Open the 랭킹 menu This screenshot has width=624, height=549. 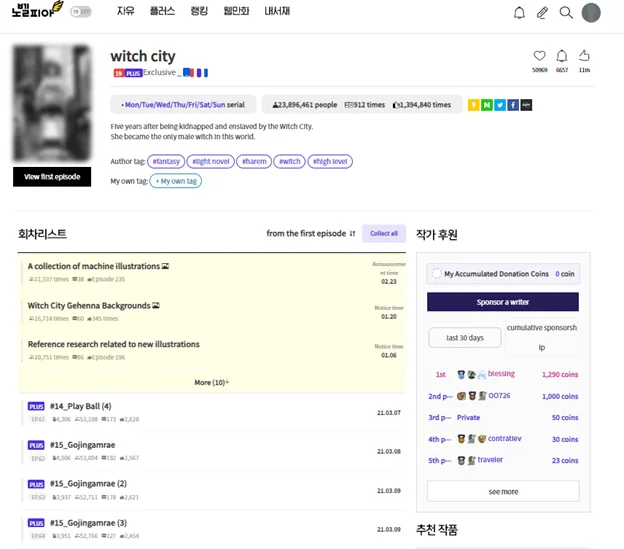(199, 11)
